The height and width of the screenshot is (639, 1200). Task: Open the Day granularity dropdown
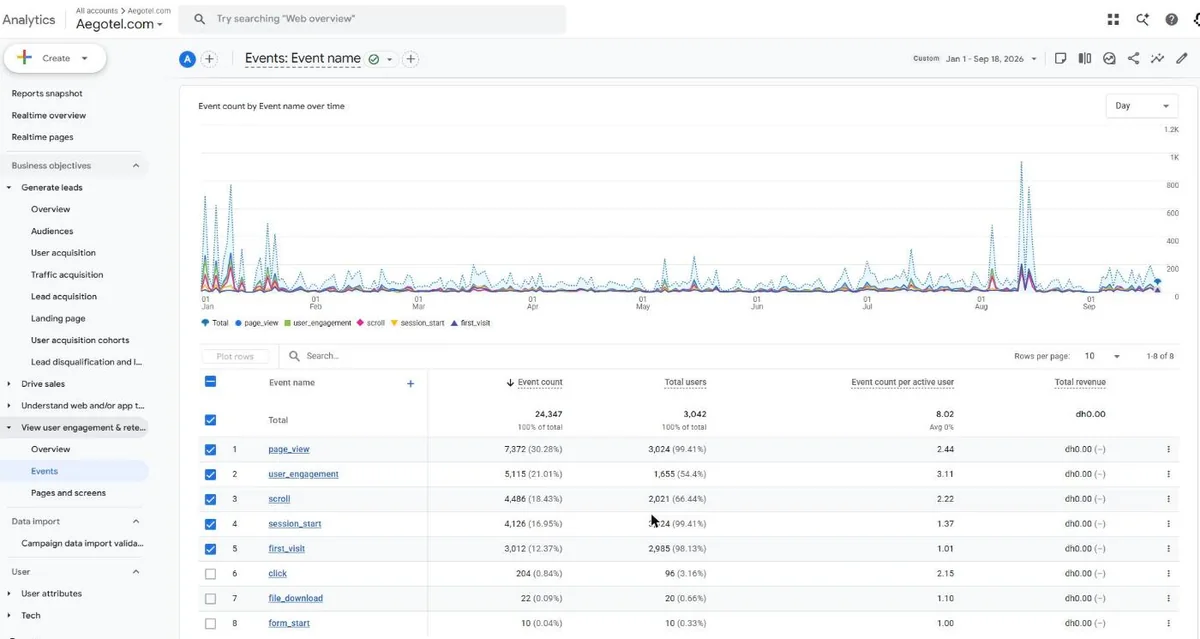pos(1143,106)
